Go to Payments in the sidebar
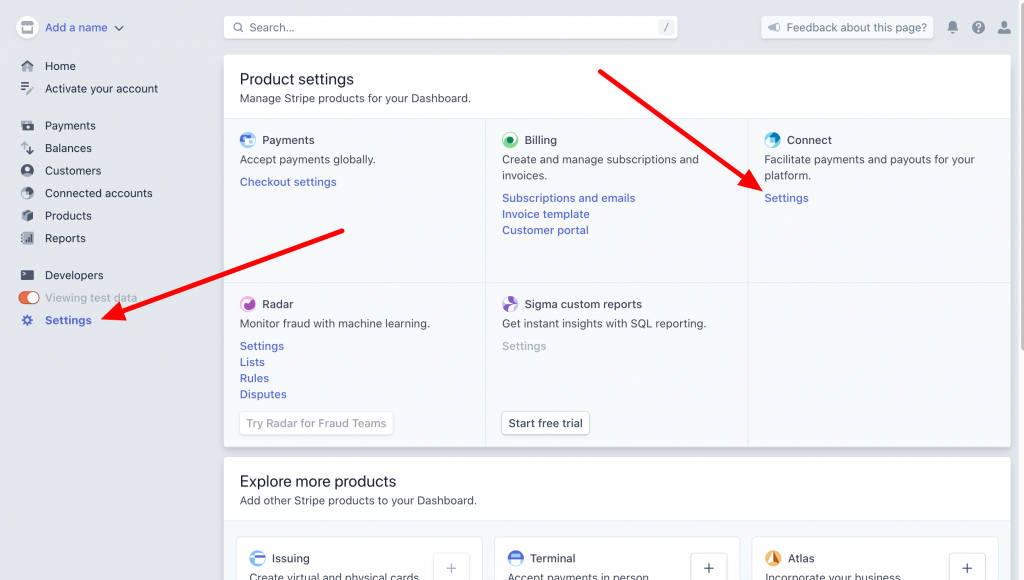Image resolution: width=1024 pixels, height=580 pixels. coord(70,125)
